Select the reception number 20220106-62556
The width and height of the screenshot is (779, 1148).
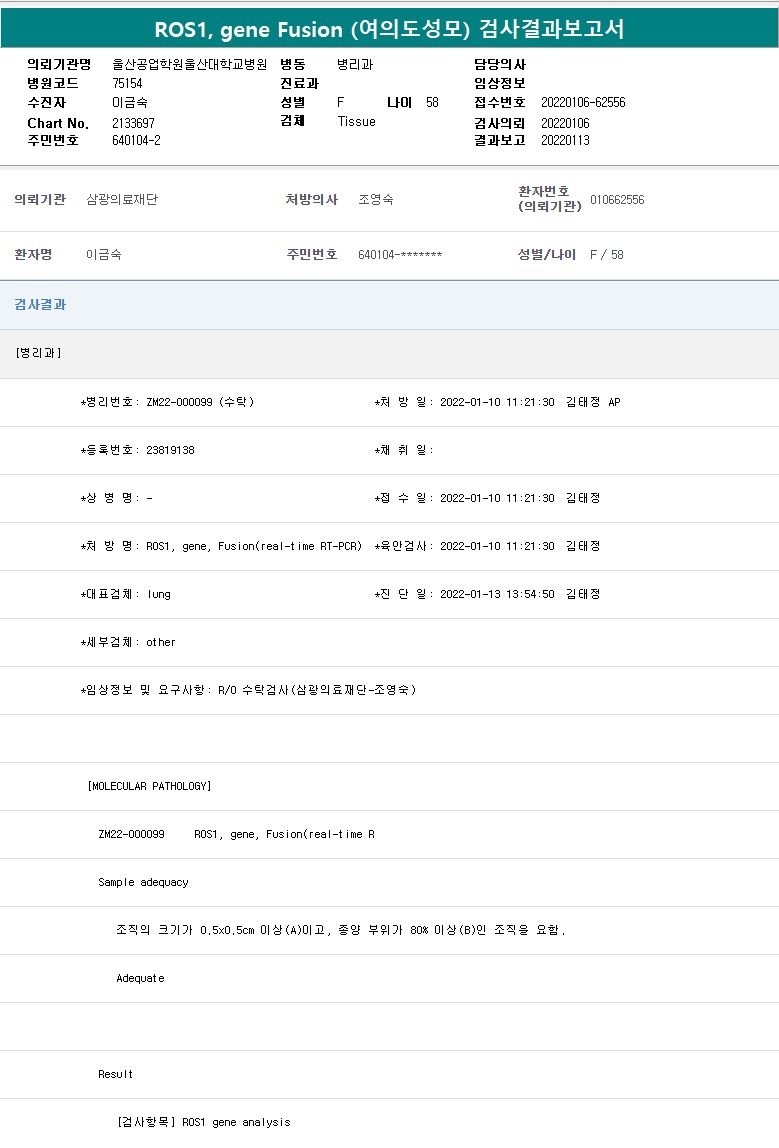583,102
